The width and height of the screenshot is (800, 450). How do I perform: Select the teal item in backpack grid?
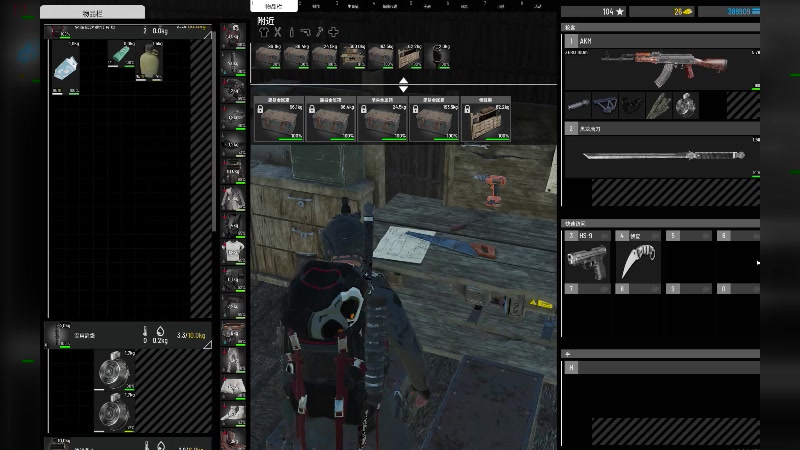[x=121, y=54]
